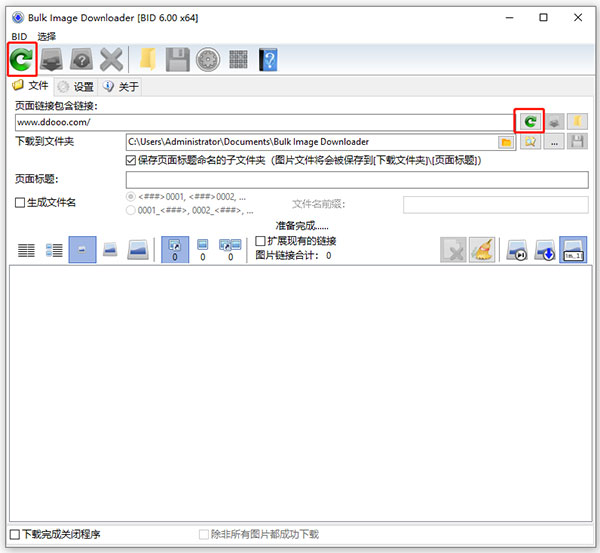The height and width of the screenshot is (553, 600).
Task: Switch to the 关于 tab
Action: [121, 86]
